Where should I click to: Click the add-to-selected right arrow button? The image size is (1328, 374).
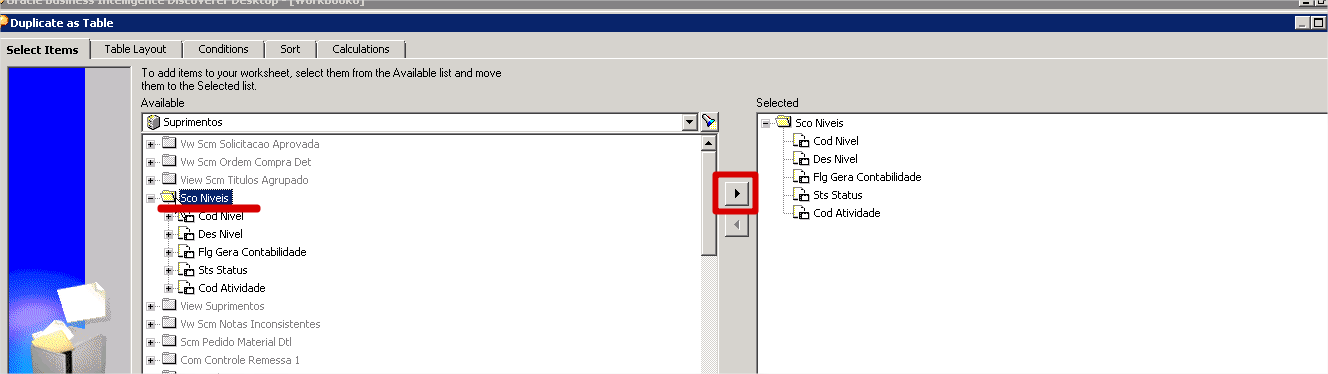[x=735, y=192]
